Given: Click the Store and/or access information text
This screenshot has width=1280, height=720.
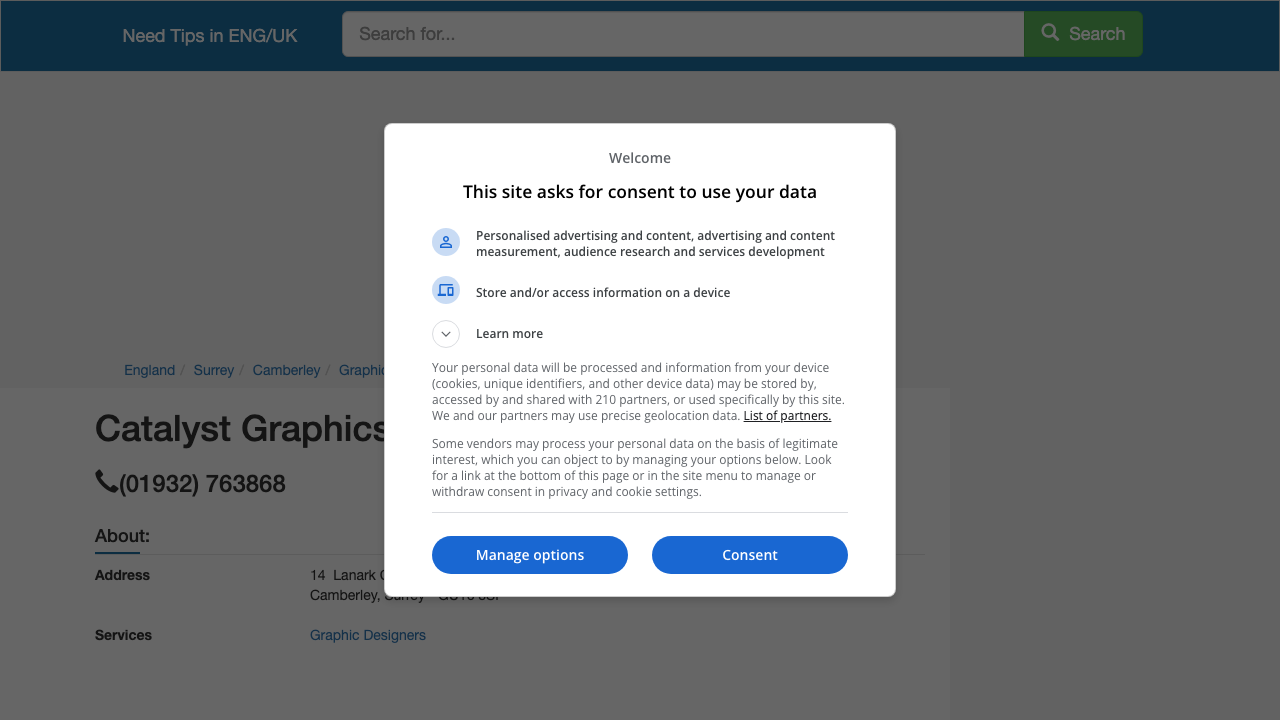Looking at the screenshot, I should [x=603, y=293].
